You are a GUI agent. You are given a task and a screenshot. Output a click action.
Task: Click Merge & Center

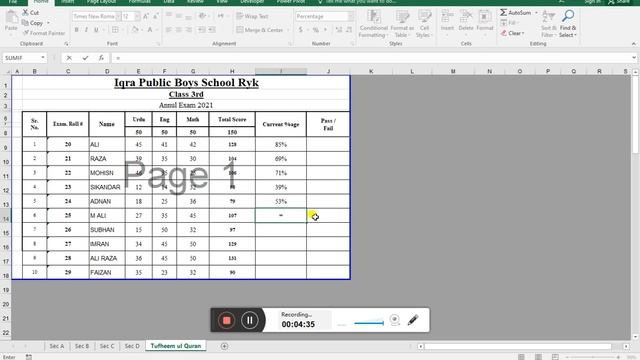coord(260,30)
